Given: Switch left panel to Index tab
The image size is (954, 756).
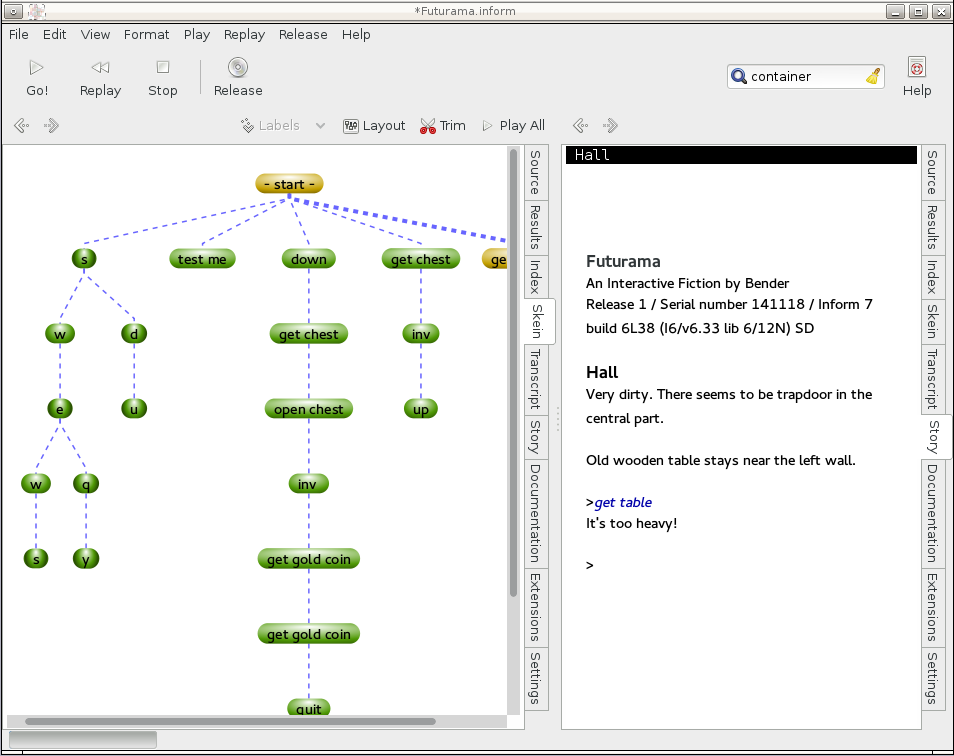Looking at the screenshot, I should point(535,277).
